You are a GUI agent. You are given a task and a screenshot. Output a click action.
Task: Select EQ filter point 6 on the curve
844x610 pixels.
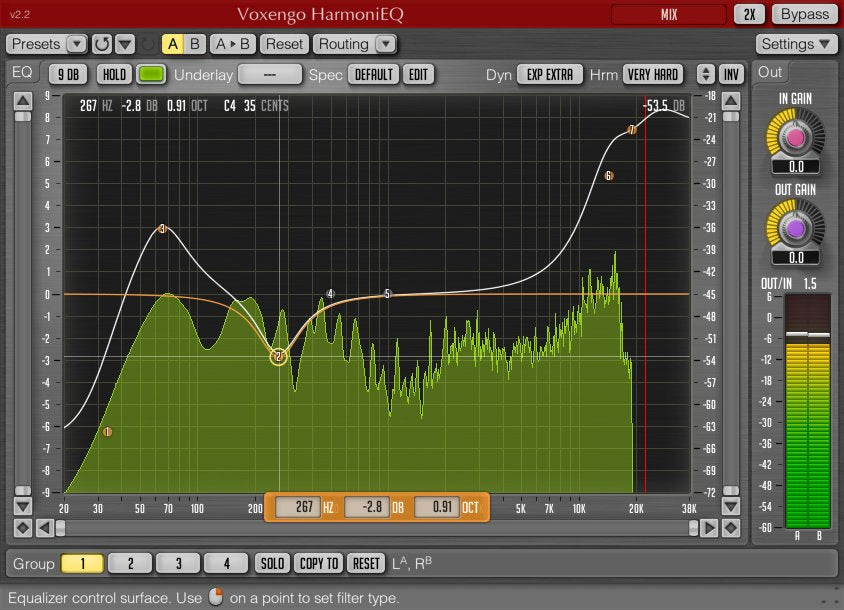click(608, 176)
